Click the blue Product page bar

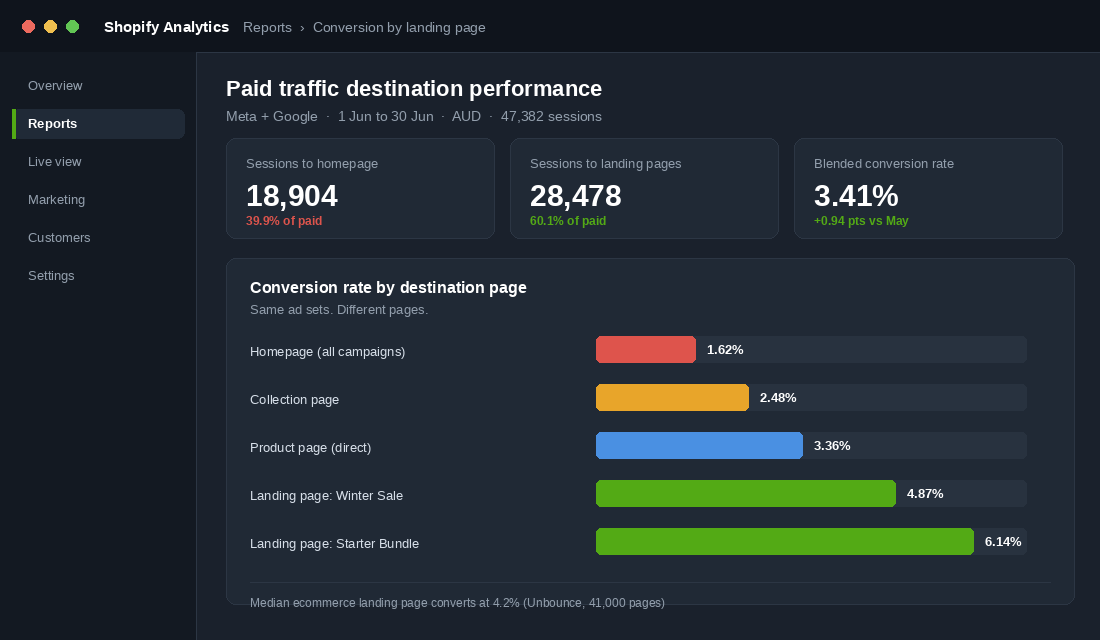(699, 446)
